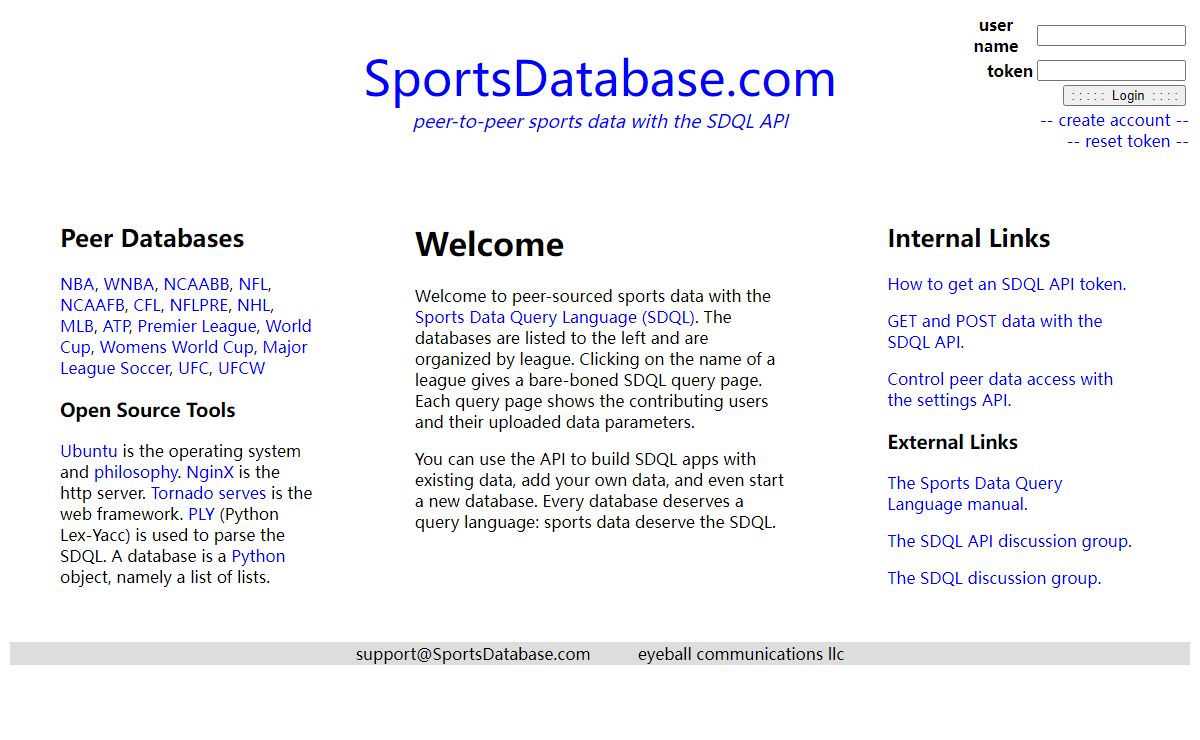Open the Tornado serves link

coord(209,493)
